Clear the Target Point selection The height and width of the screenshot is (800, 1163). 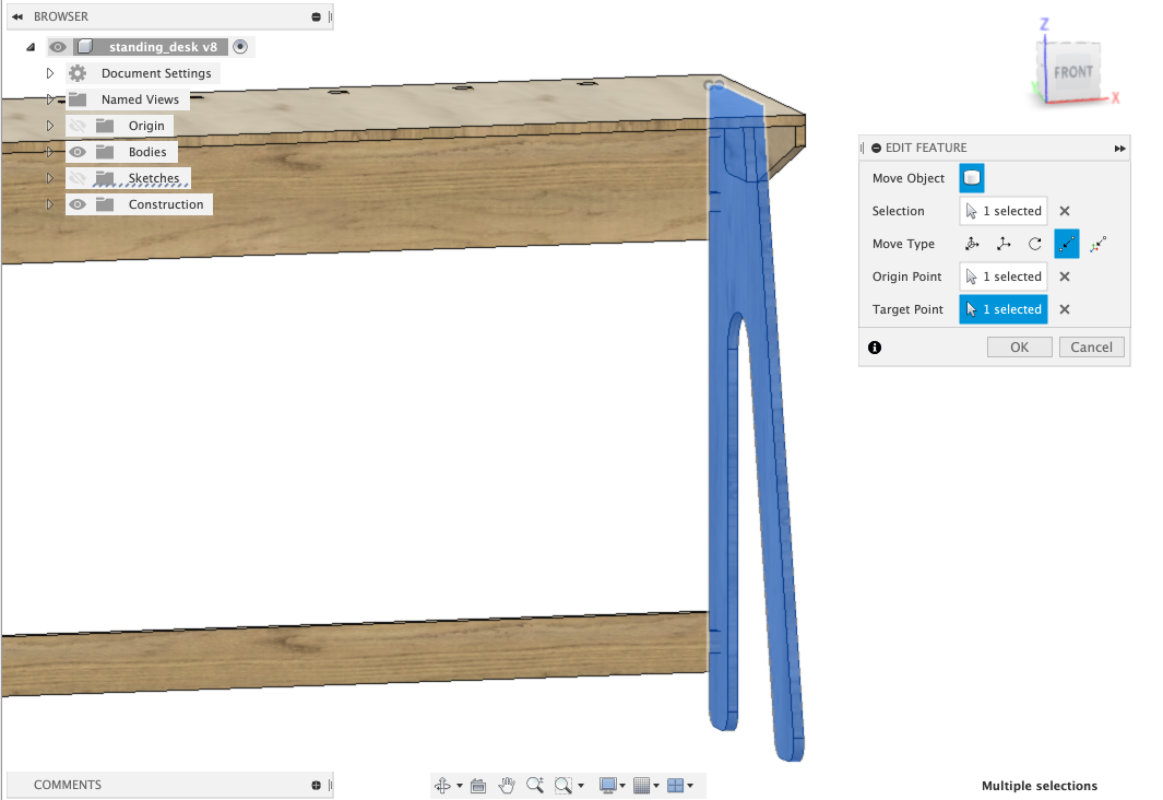point(1064,309)
